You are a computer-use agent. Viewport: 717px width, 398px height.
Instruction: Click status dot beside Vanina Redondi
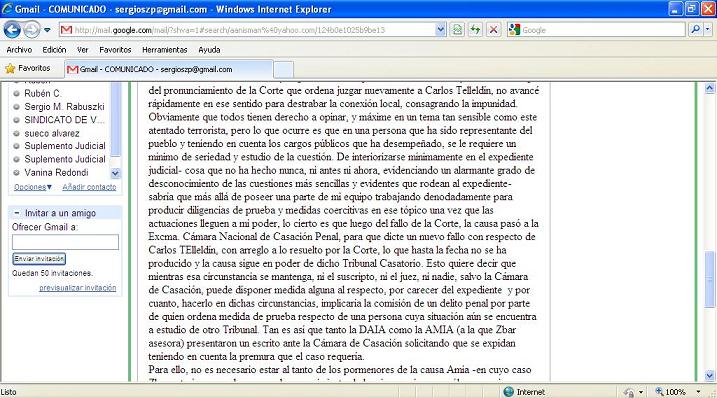tap(16, 173)
